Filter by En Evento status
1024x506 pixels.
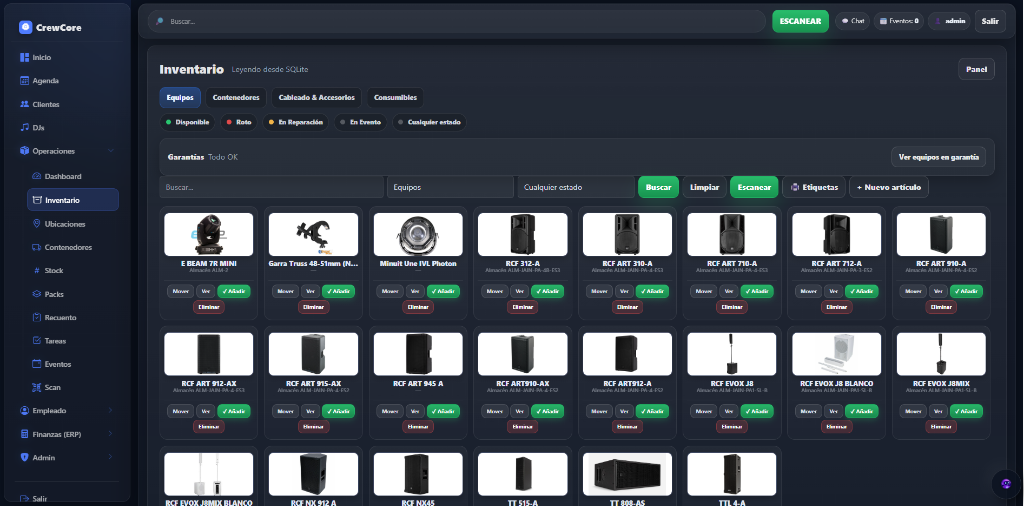click(x=361, y=122)
